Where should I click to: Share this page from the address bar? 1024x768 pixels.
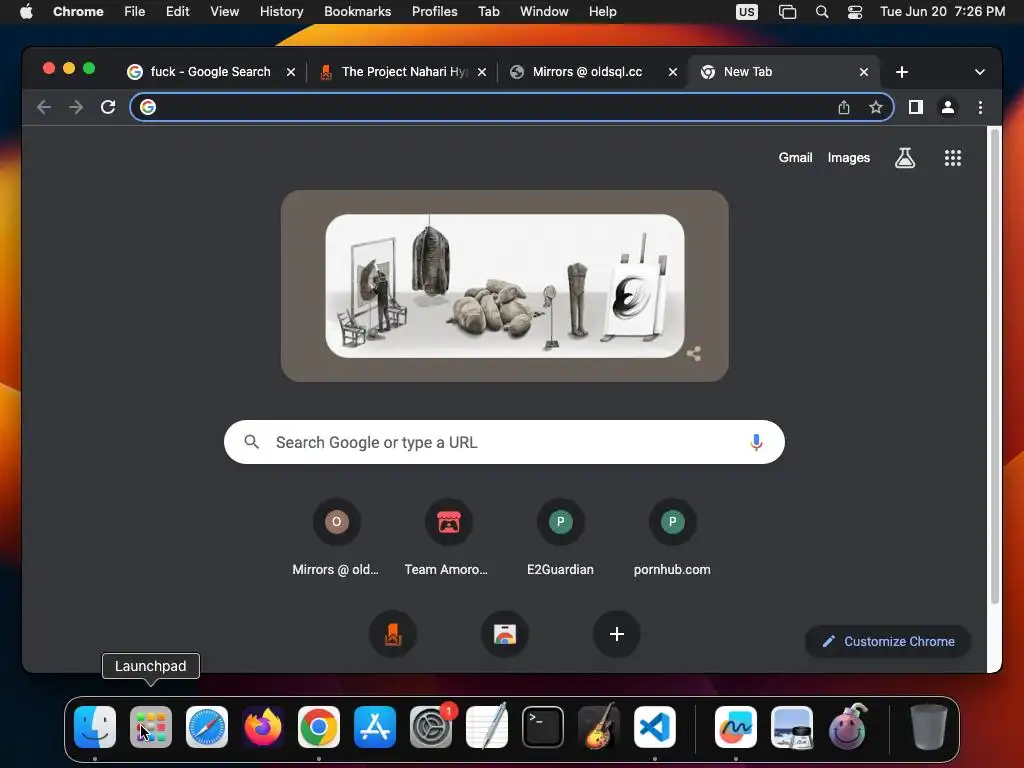tap(844, 107)
